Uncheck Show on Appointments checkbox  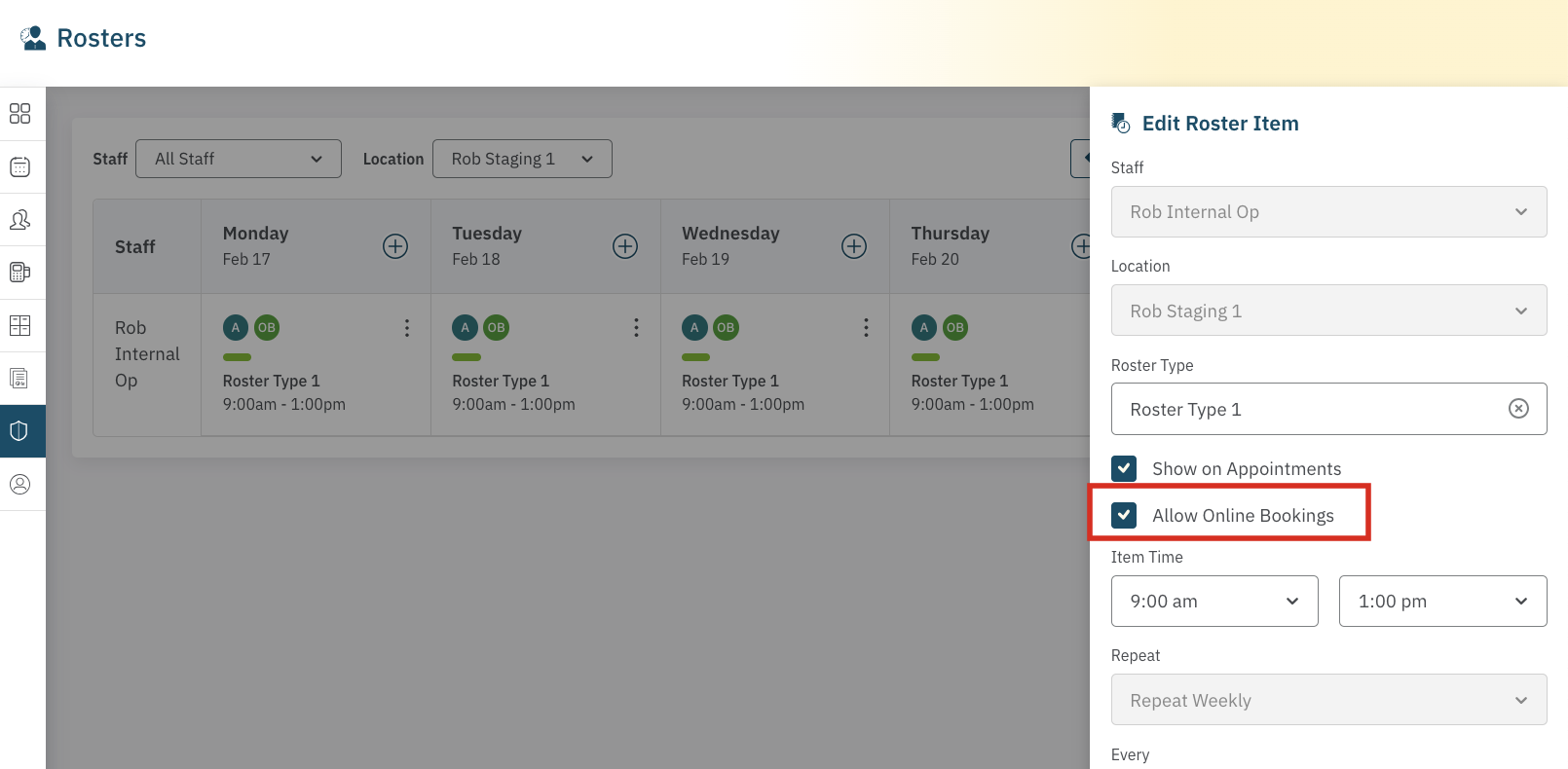[x=1124, y=469]
